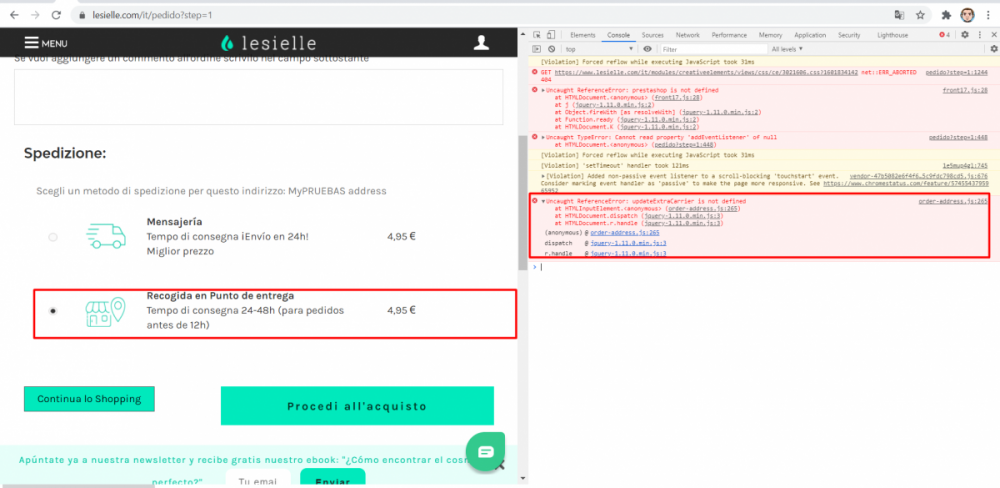Open the hamburger MENU on the site
The image size is (1000, 488).
click(46, 43)
